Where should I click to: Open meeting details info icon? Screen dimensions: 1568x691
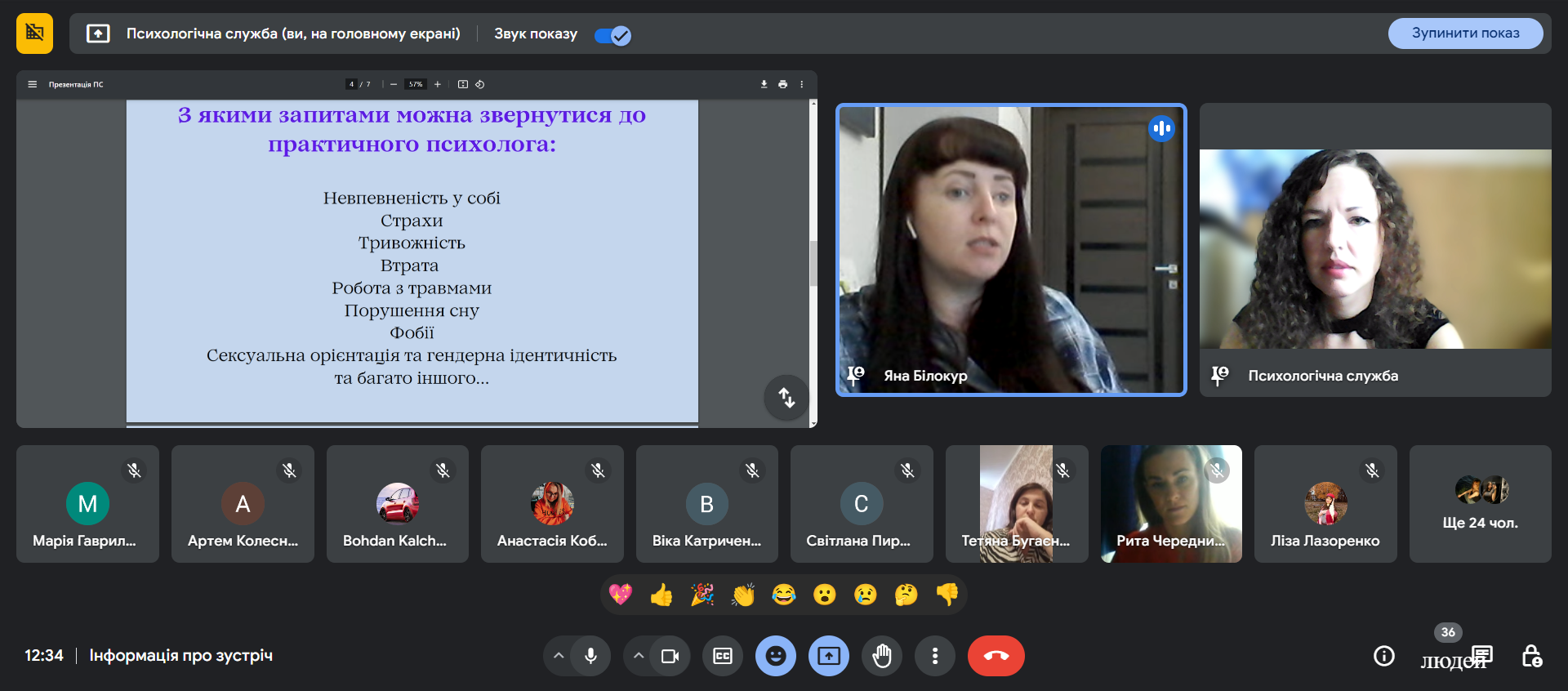coord(1383,656)
